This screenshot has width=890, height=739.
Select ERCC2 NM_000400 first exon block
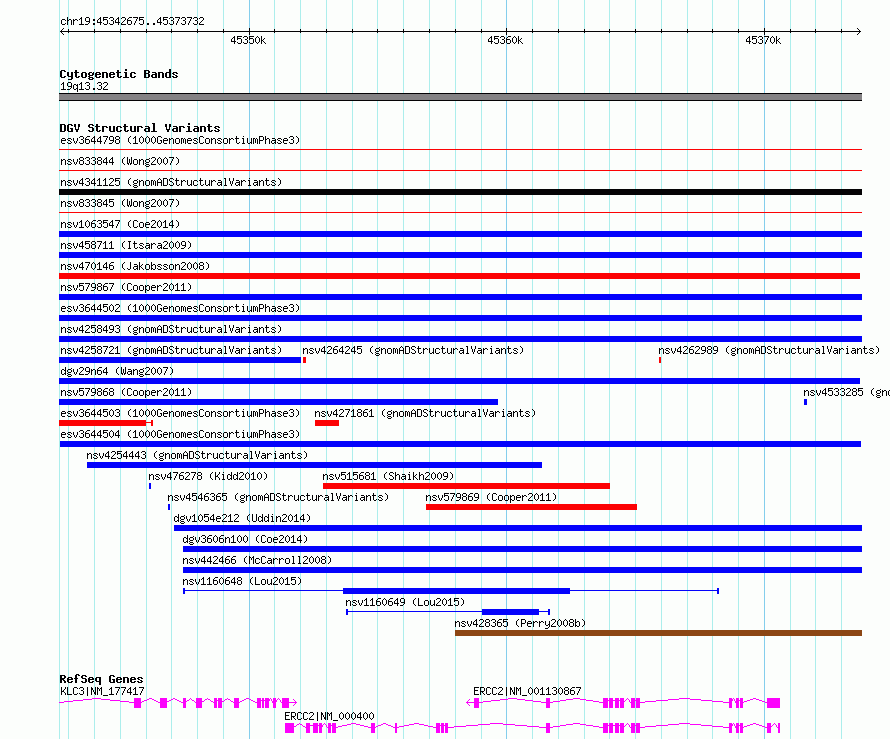coord(289,728)
